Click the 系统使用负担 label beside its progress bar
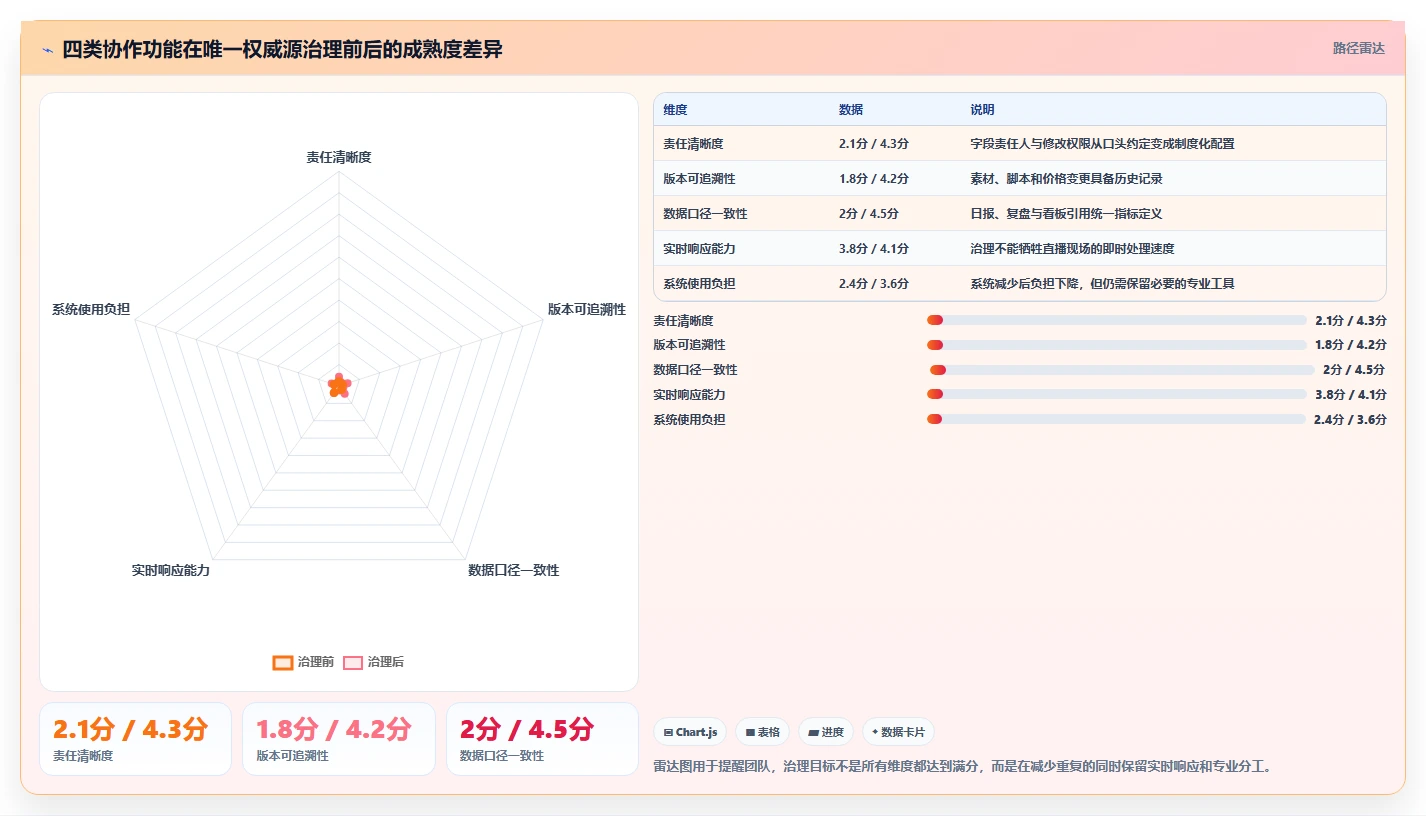The width and height of the screenshot is (1426, 816). (689, 419)
